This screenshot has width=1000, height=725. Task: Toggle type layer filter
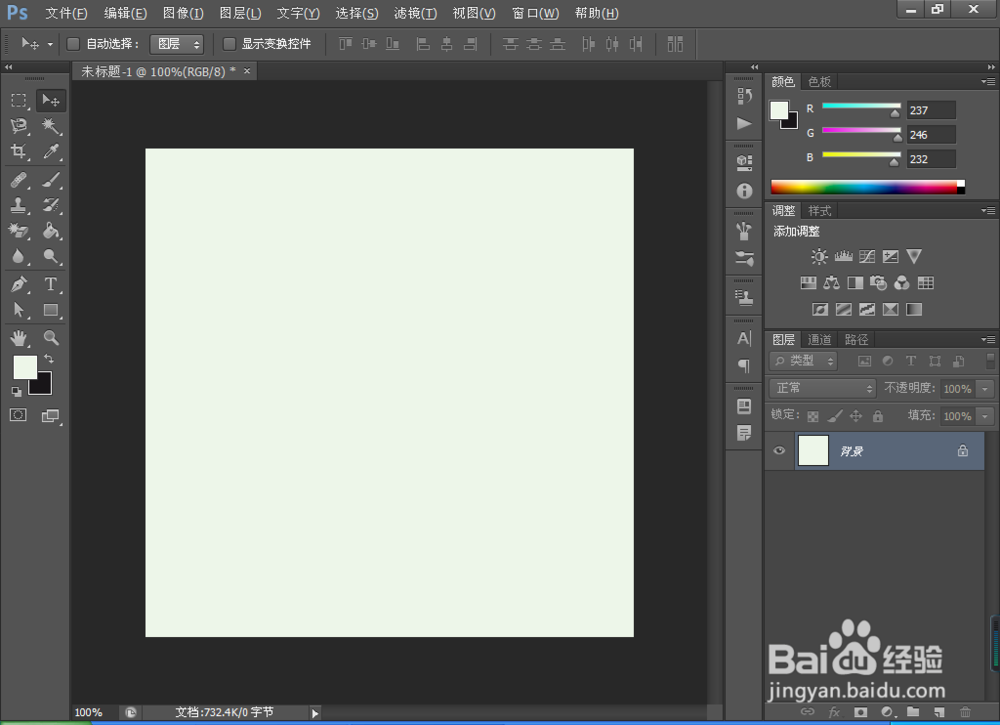pos(911,361)
